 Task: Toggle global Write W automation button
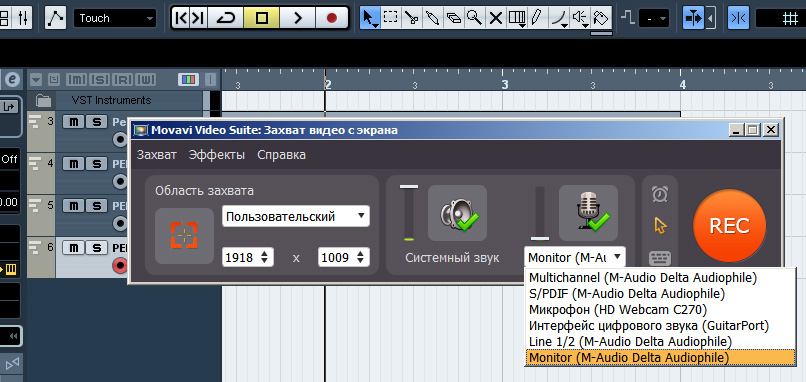[x=146, y=80]
